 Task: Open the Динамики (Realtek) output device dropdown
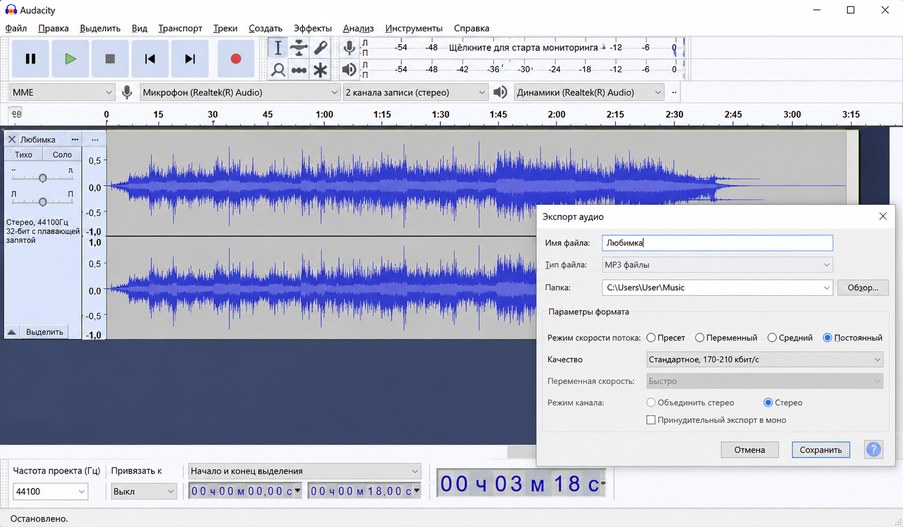[x=589, y=92]
